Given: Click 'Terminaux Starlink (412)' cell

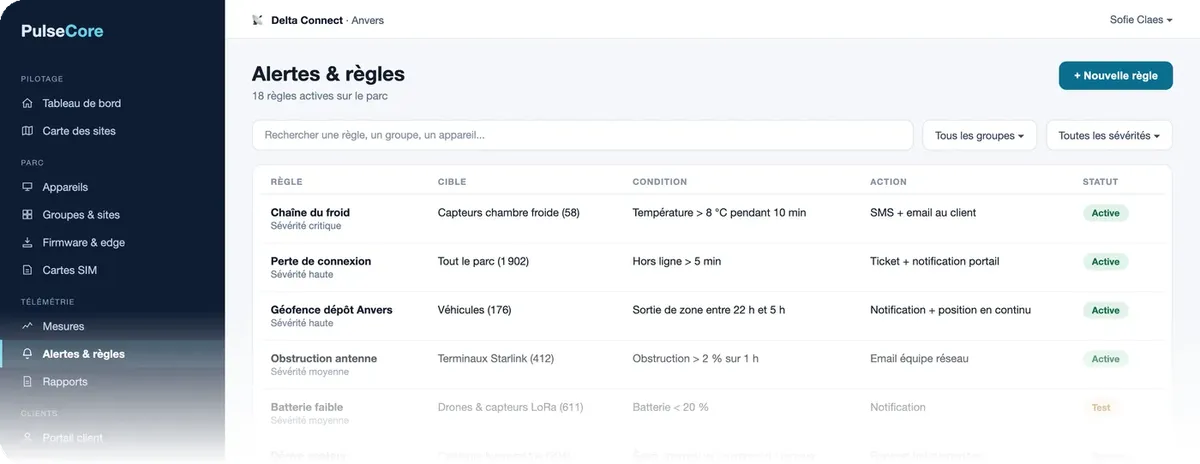Looking at the screenshot, I should pos(496,358).
